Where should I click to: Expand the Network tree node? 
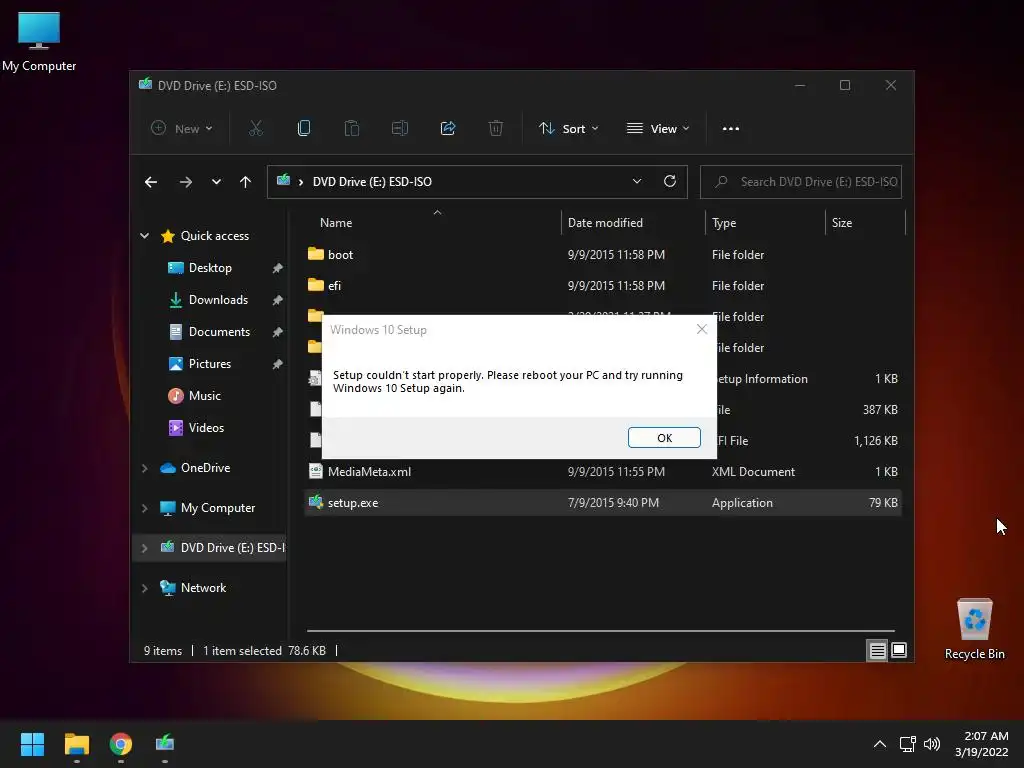pos(144,588)
